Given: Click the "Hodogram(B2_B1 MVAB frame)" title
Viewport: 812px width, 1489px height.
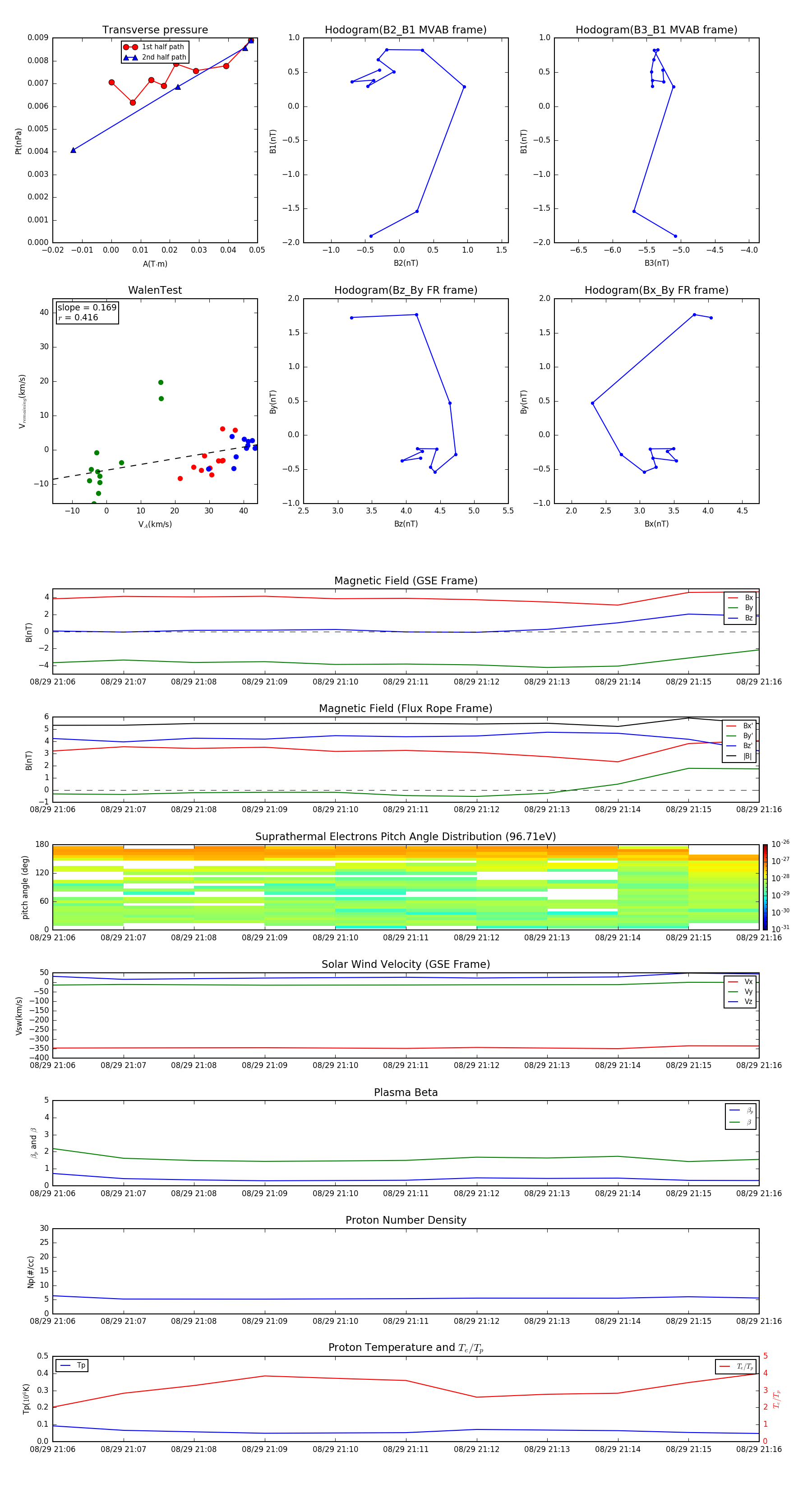Looking at the screenshot, I should (x=406, y=29).
